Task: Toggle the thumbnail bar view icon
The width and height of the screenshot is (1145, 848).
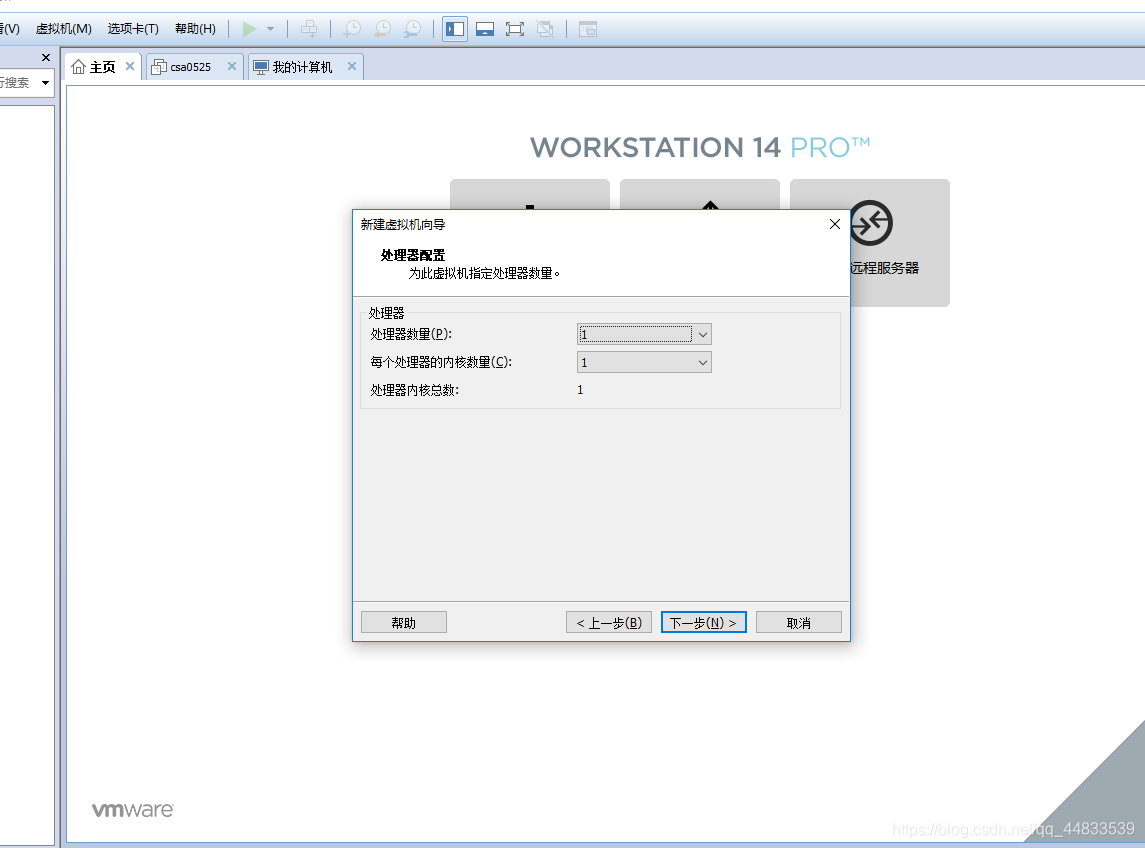Action: [x=485, y=29]
